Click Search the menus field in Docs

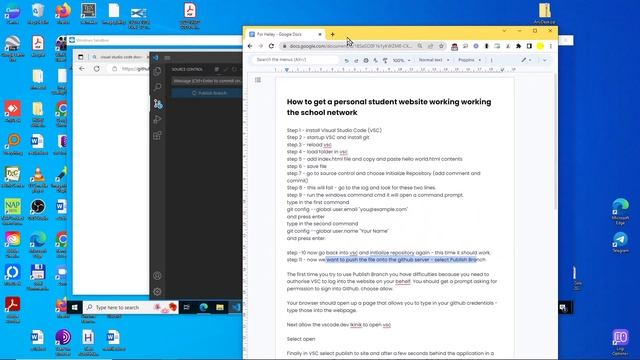click(296, 60)
